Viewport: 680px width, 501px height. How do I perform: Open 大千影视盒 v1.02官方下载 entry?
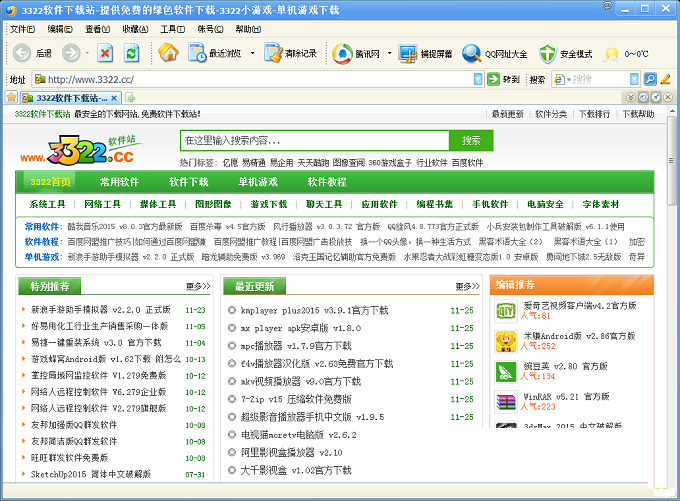[x=296, y=470]
